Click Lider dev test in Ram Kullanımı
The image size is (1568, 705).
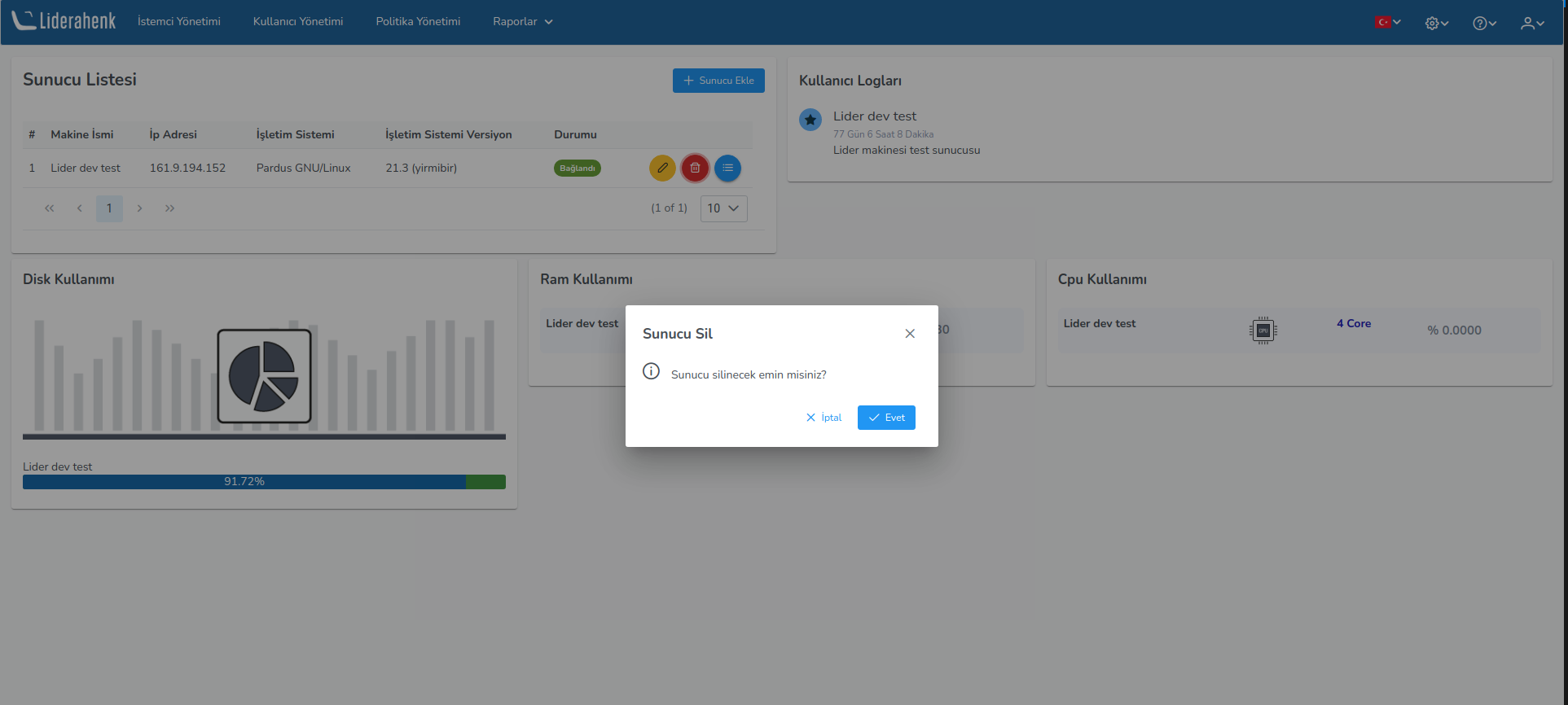(x=582, y=323)
